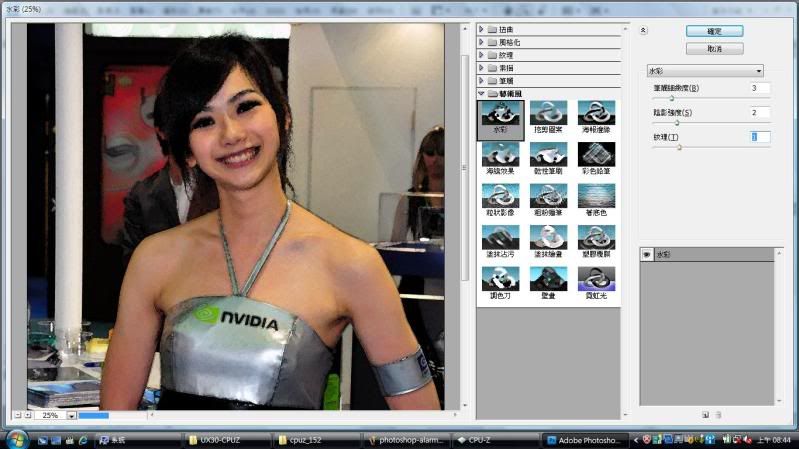
Task: Apply the 海綿效果 Sponge filter thumbnail
Action: pos(500,154)
